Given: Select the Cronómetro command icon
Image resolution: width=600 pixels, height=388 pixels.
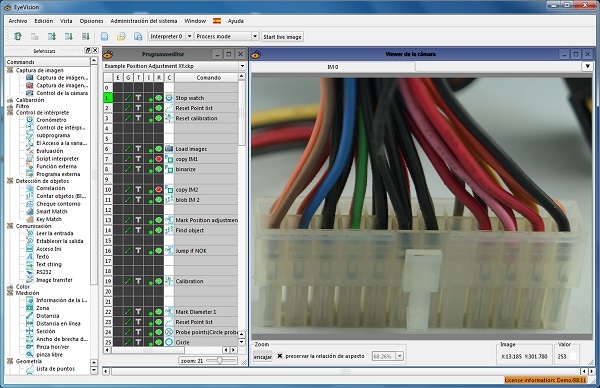Looking at the screenshot, I should [x=30, y=120].
